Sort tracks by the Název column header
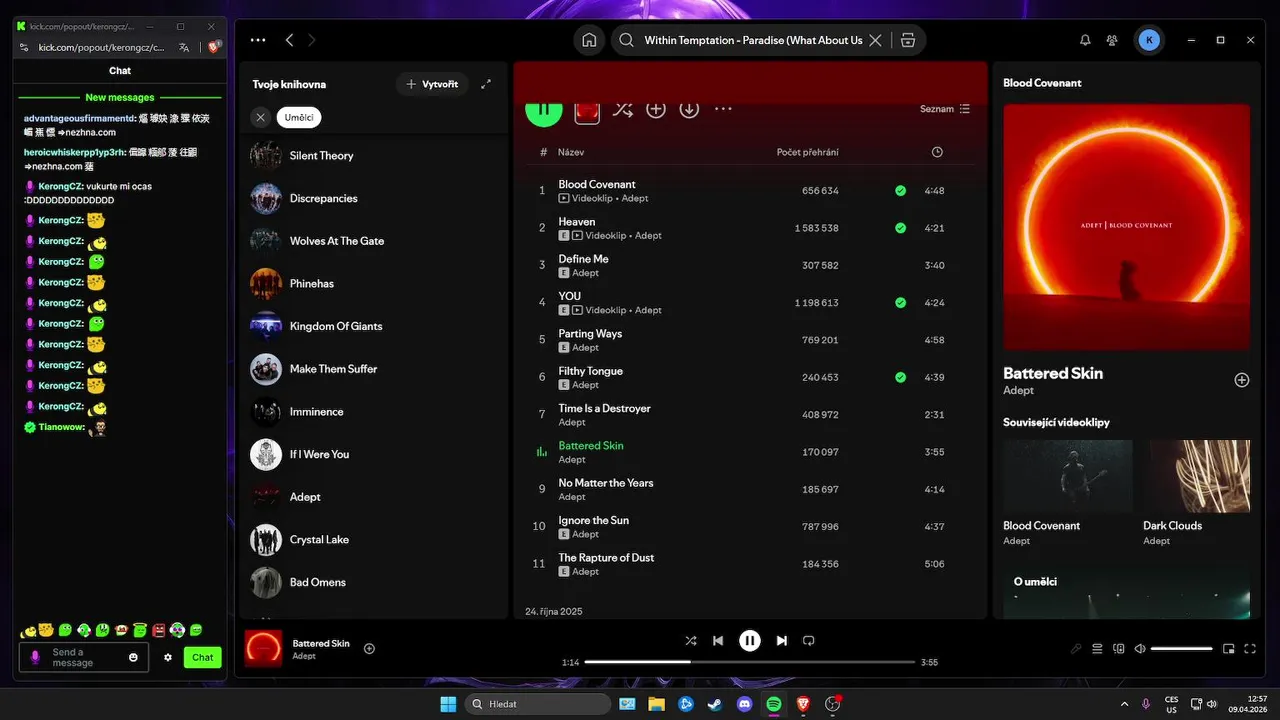This screenshot has width=1280, height=720. tap(571, 152)
